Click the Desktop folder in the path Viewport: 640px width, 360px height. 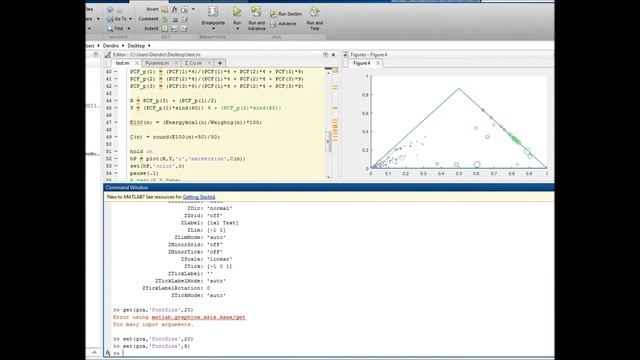coord(136,46)
